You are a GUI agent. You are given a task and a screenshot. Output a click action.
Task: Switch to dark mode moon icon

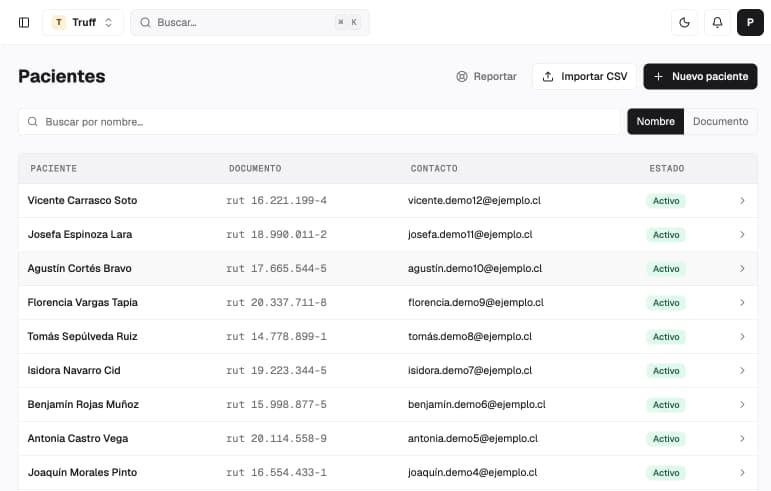click(684, 23)
